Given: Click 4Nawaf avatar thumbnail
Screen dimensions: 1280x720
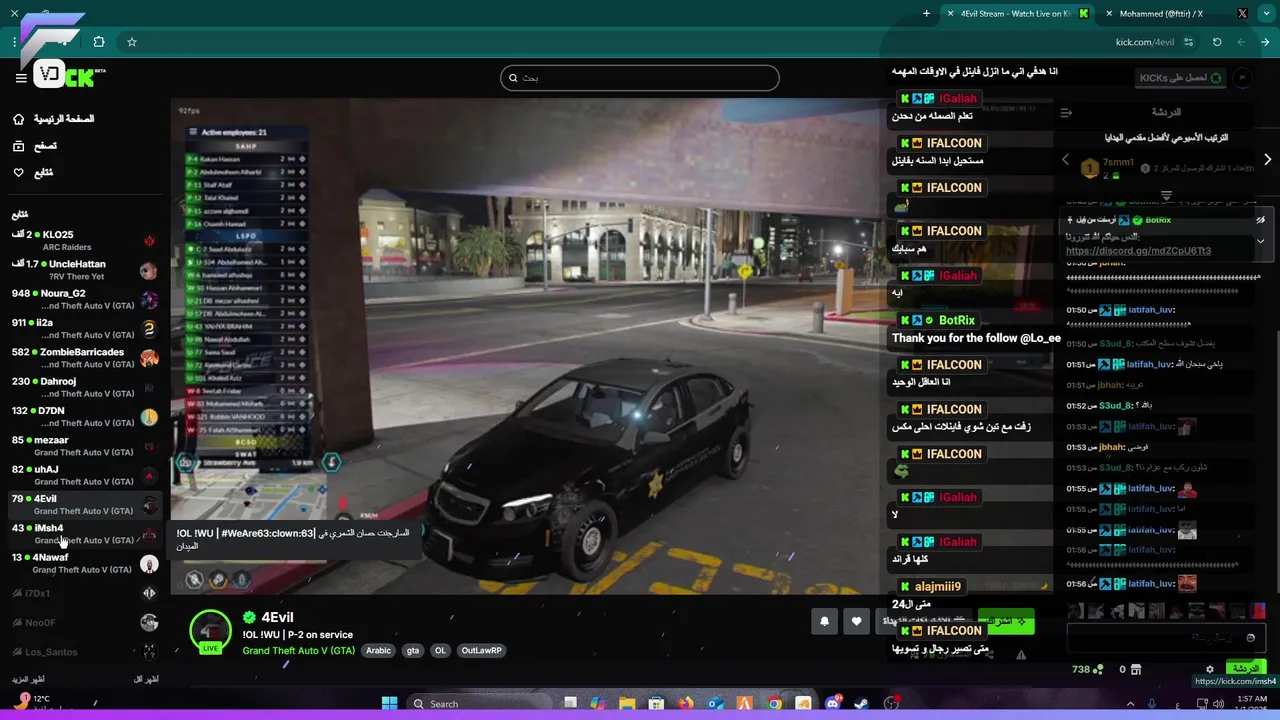Looking at the screenshot, I should tap(149, 564).
